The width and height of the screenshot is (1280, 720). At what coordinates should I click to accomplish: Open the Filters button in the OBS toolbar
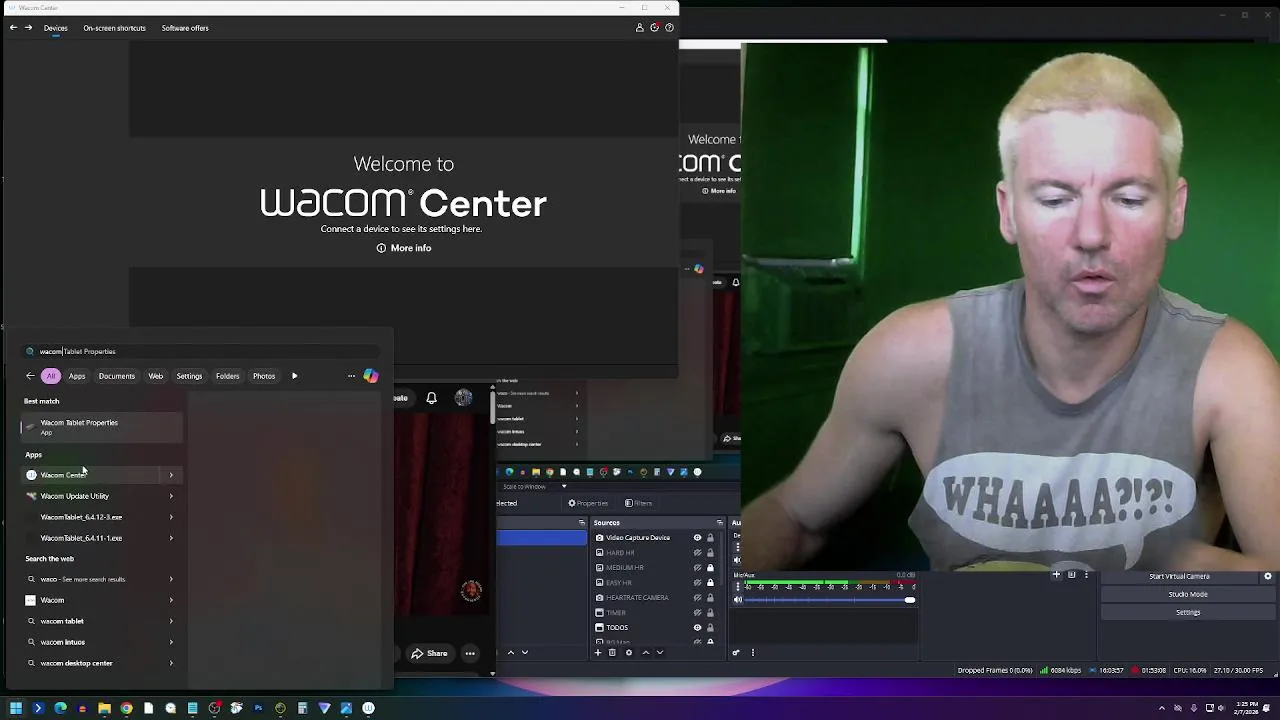point(638,503)
